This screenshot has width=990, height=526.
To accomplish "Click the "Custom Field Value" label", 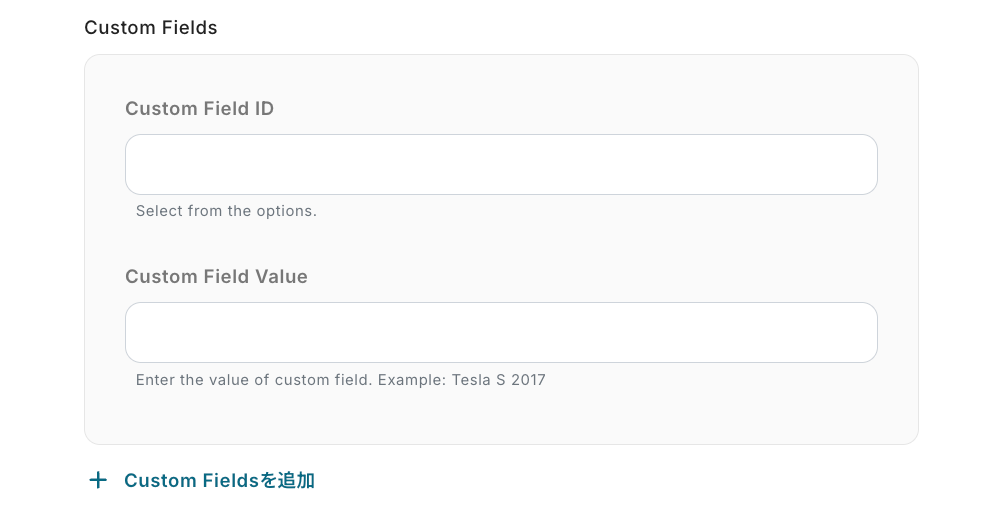I will 216,277.
